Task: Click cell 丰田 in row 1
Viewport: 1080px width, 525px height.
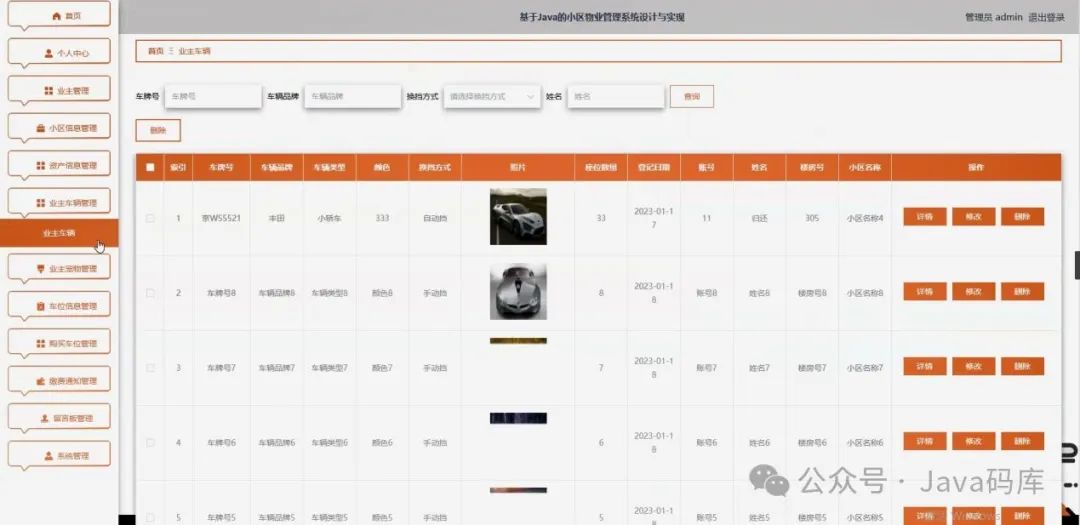Action: [276, 218]
